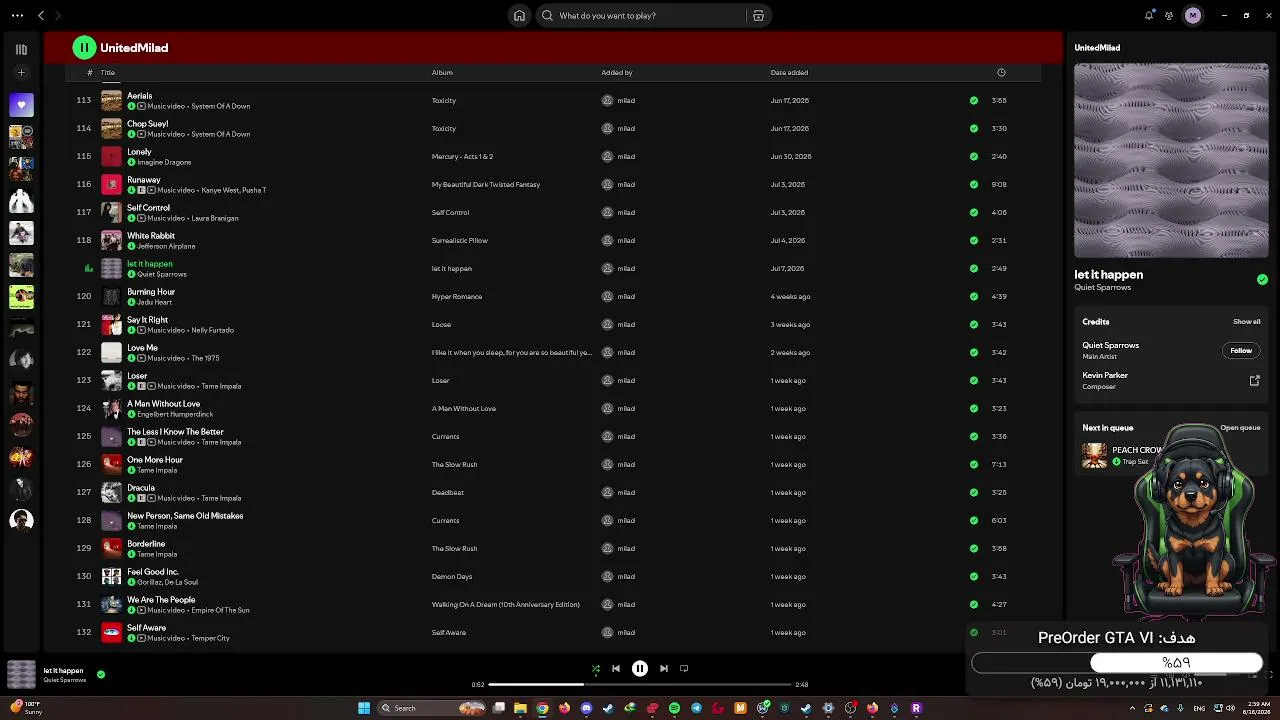The width and height of the screenshot is (1280, 720).
Task: Open album thumbnail of Lonely track
Action: point(111,156)
